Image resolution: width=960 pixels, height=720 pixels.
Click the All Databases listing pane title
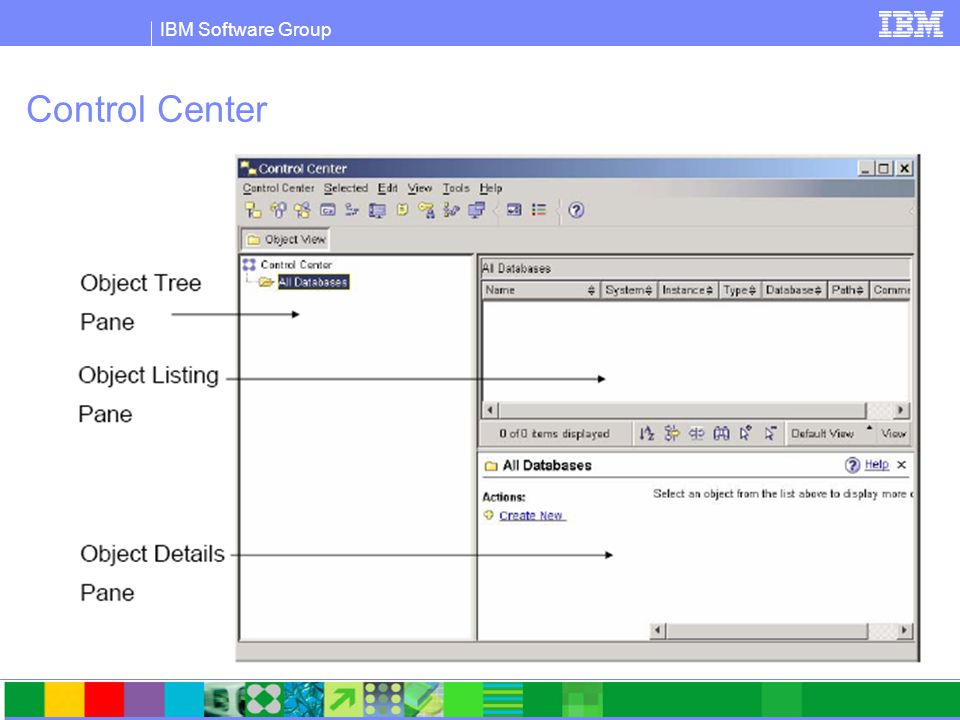pos(517,268)
